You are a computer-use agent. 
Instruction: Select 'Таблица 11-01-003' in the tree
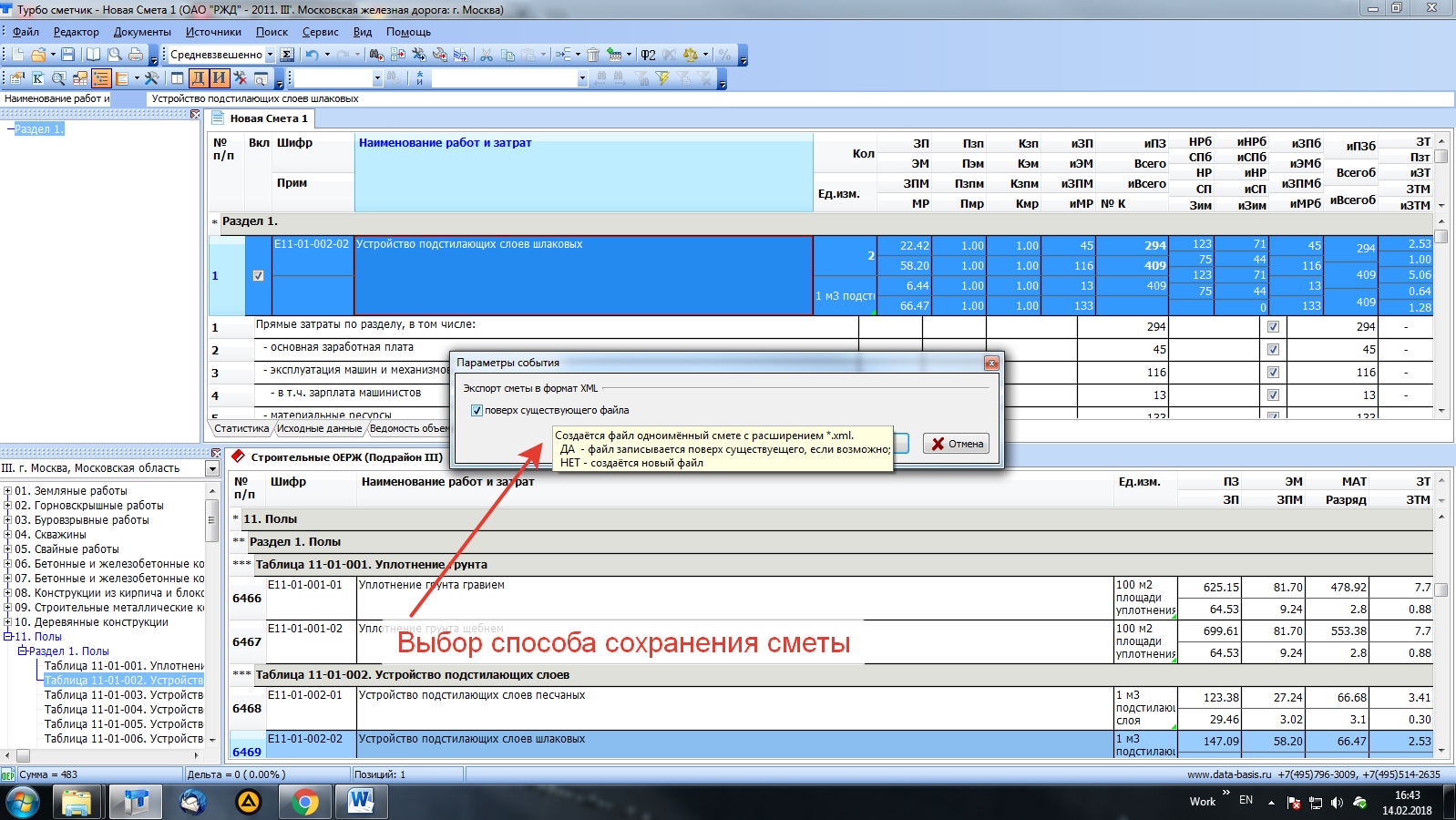123,695
